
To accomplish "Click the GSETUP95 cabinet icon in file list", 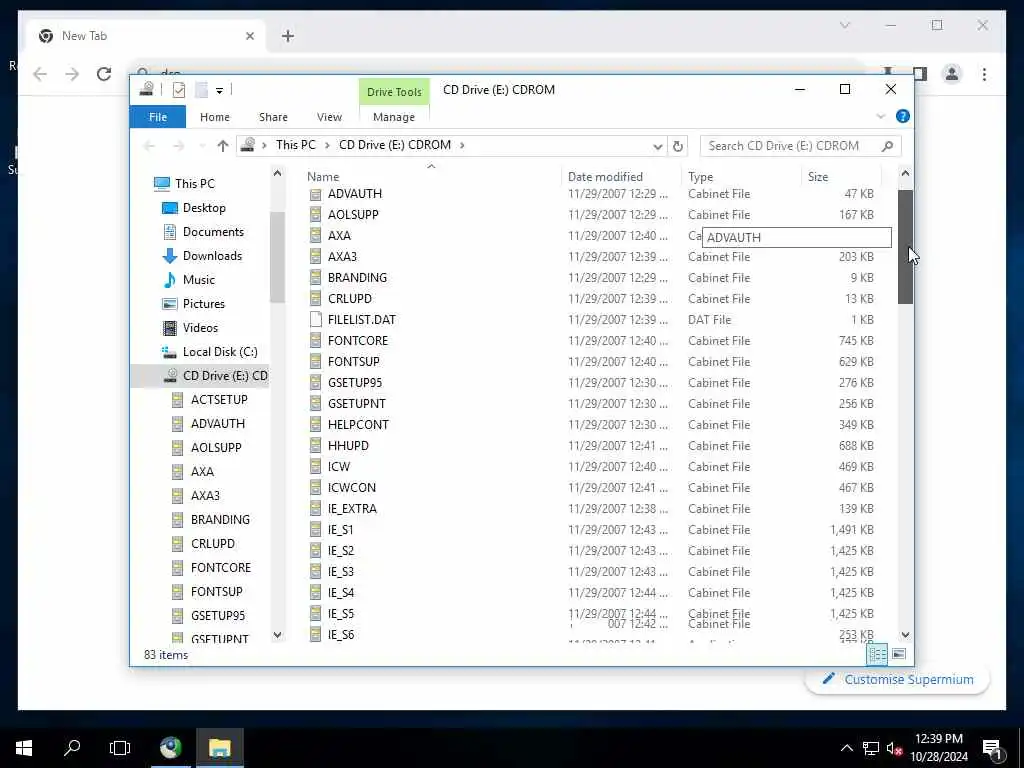I will pyautogui.click(x=315, y=383).
